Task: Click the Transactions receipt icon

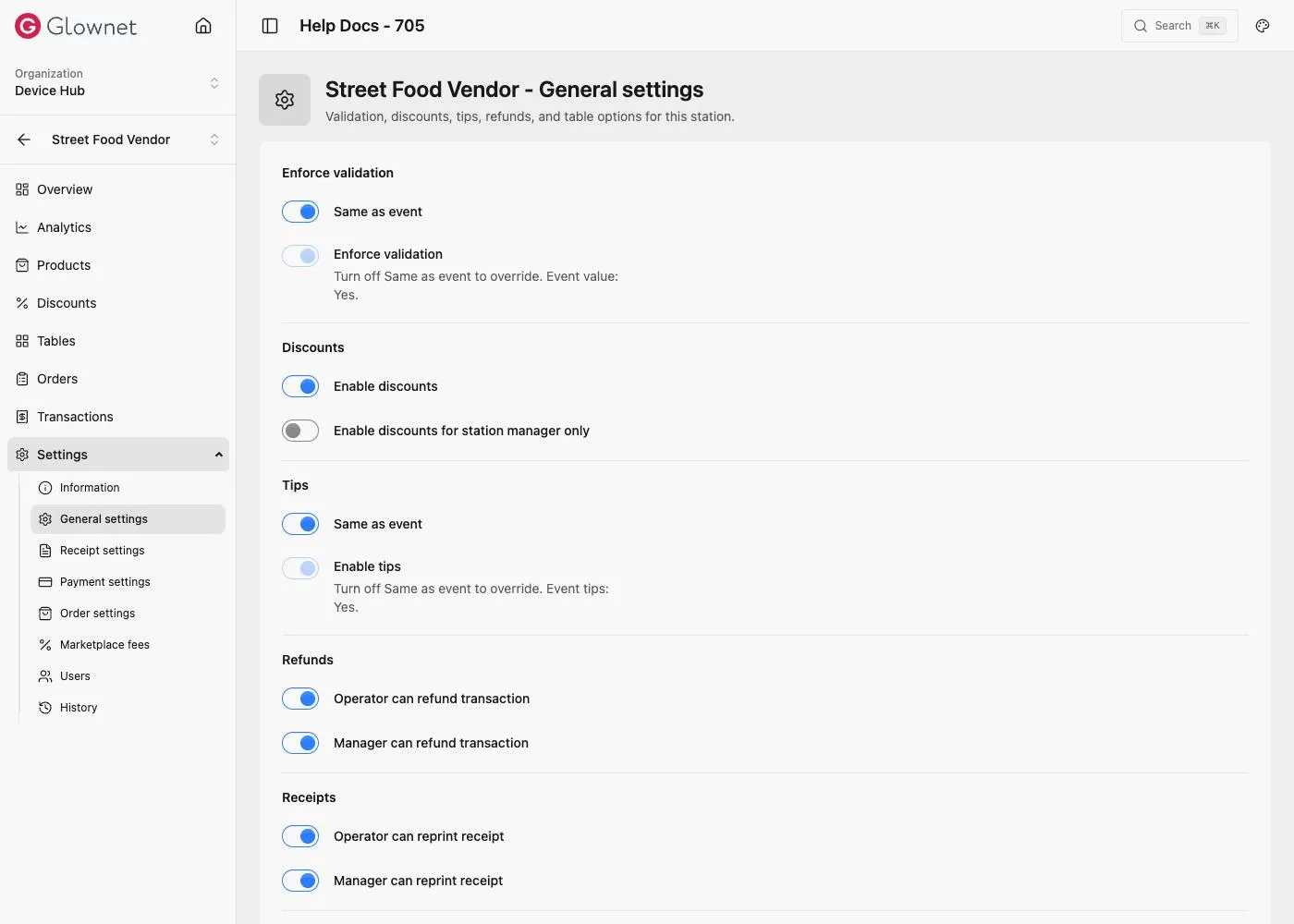Action: coord(22,417)
